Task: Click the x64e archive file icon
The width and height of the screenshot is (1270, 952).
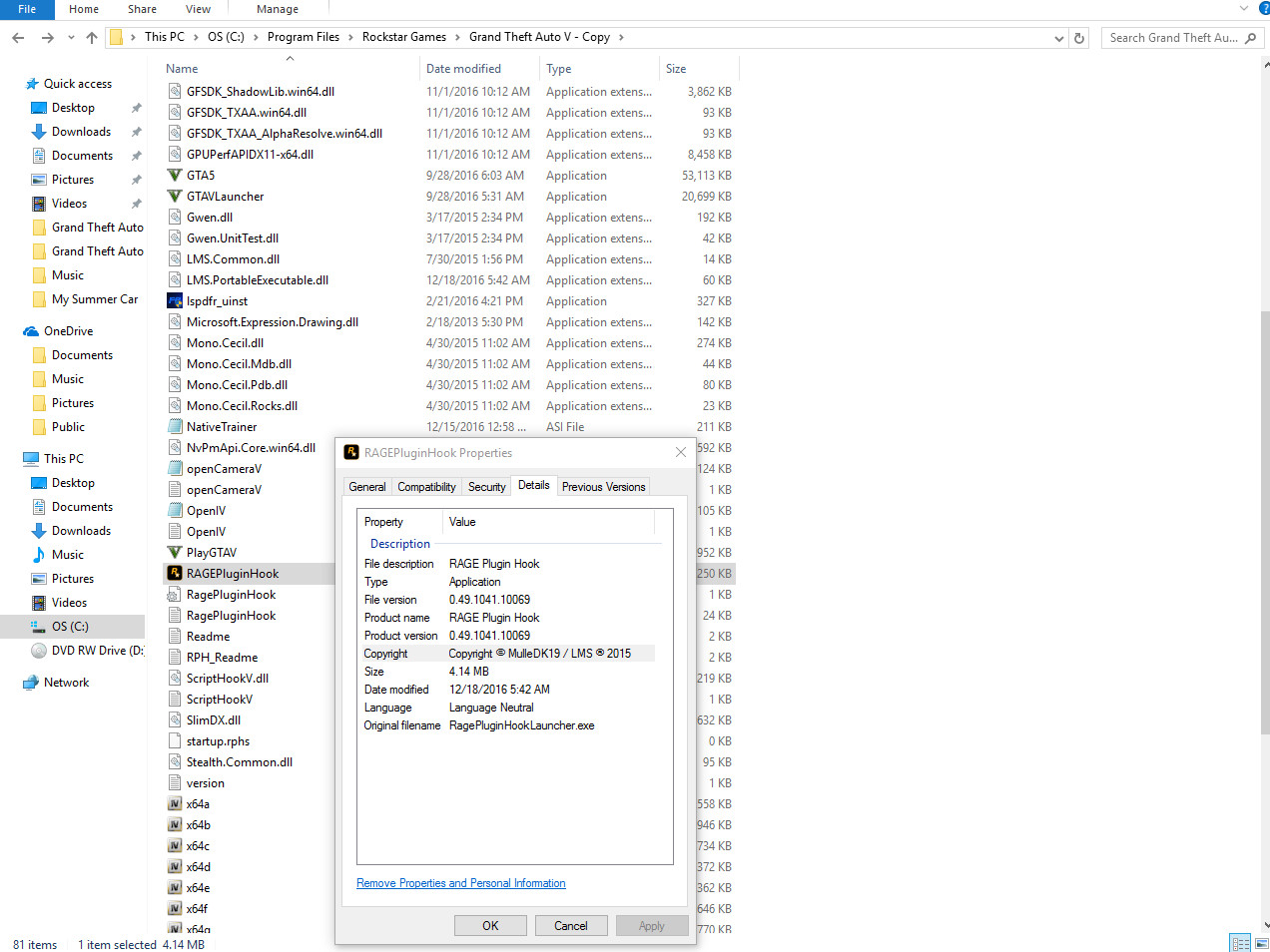Action: (x=175, y=888)
